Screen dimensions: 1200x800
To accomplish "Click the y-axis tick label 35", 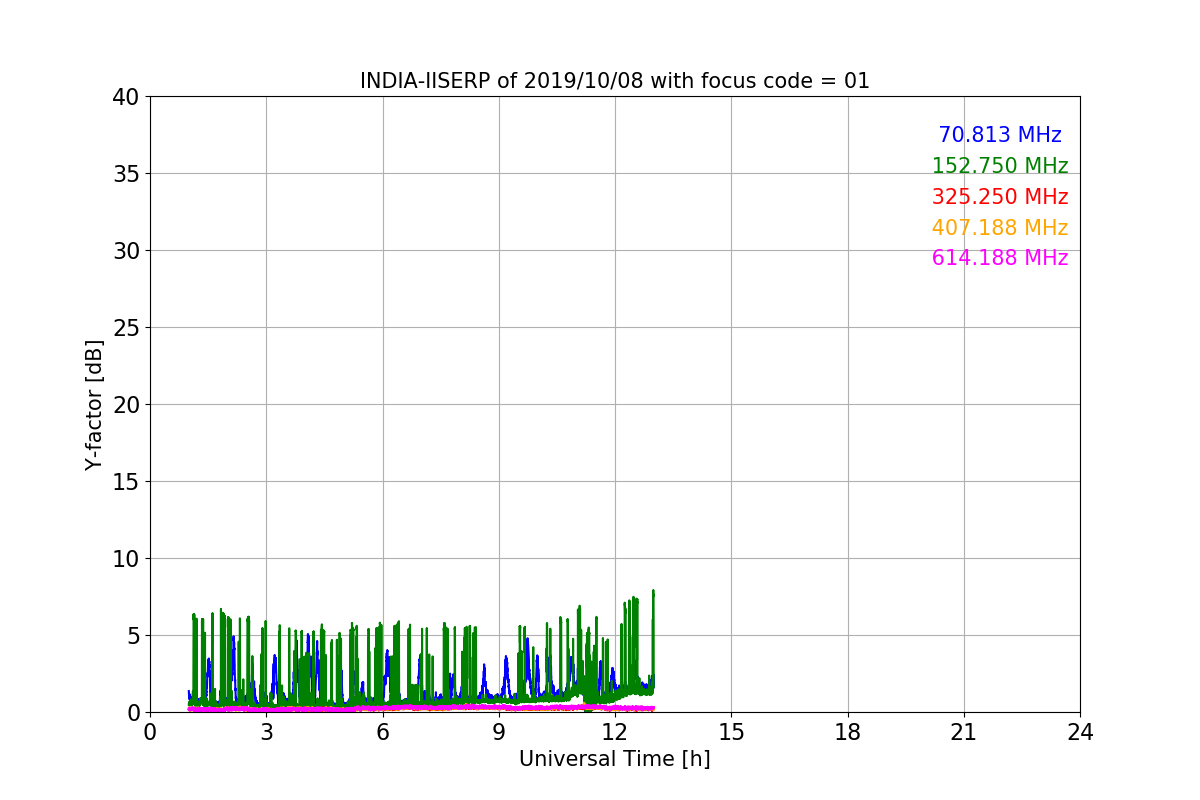I will (125, 174).
